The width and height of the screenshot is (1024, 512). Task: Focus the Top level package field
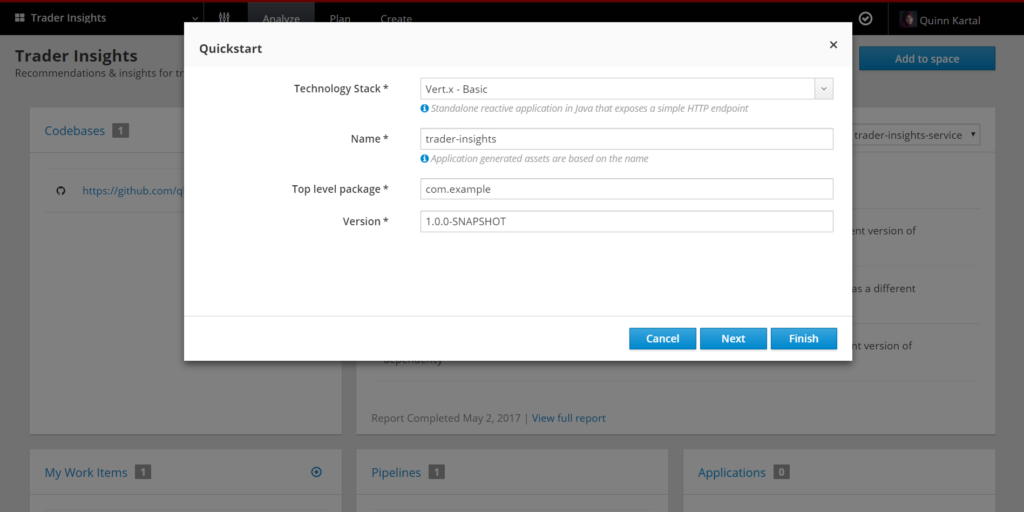pos(626,189)
